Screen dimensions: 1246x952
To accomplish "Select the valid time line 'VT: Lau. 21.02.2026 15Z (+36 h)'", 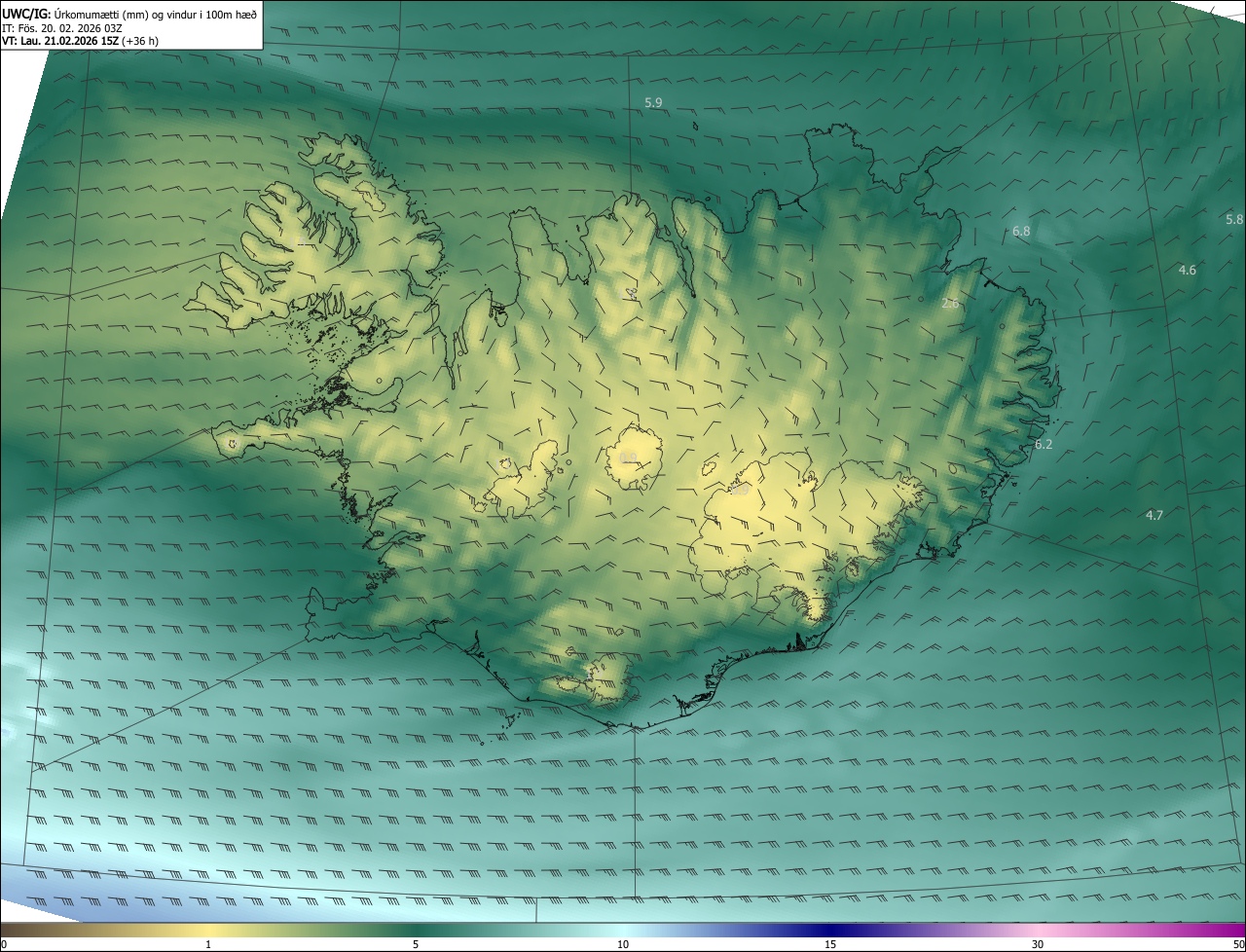I will click(81, 41).
